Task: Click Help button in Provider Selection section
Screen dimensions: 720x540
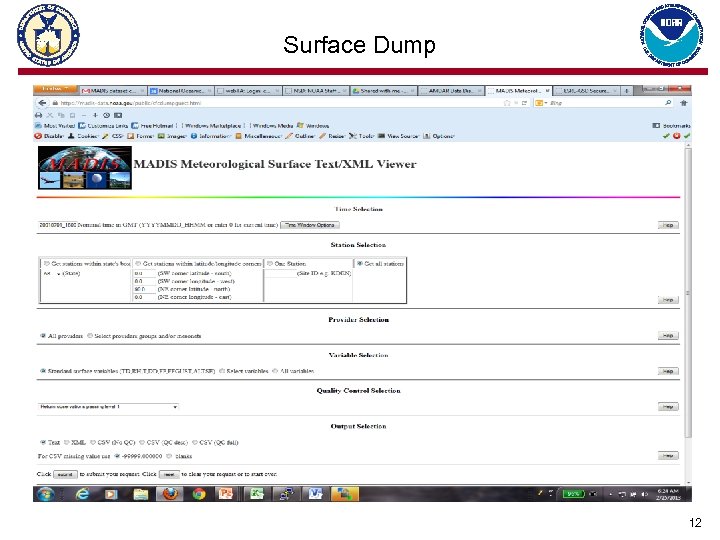Action: [x=668, y=336]
